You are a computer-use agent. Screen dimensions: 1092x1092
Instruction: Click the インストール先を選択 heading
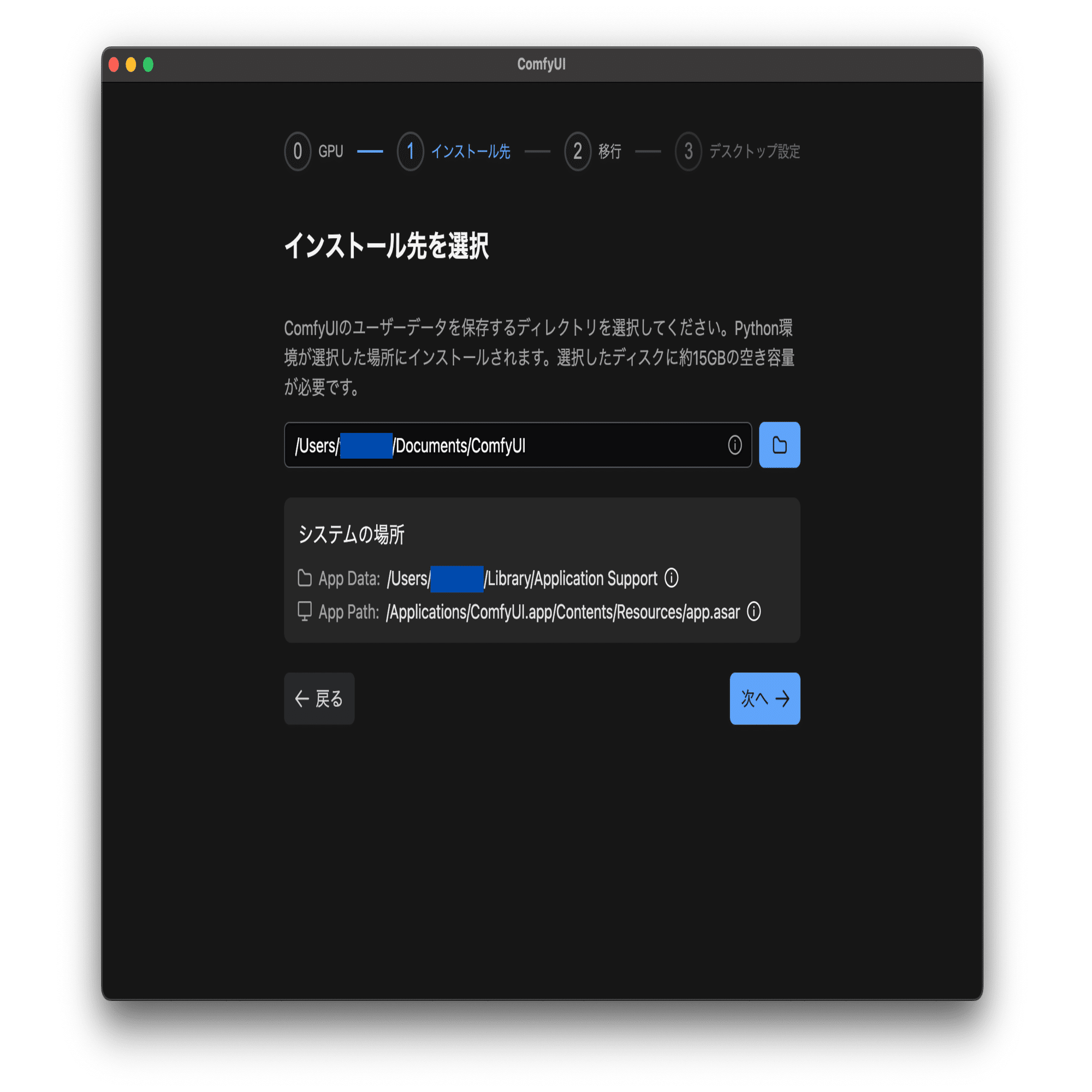[x=387, y=246]
